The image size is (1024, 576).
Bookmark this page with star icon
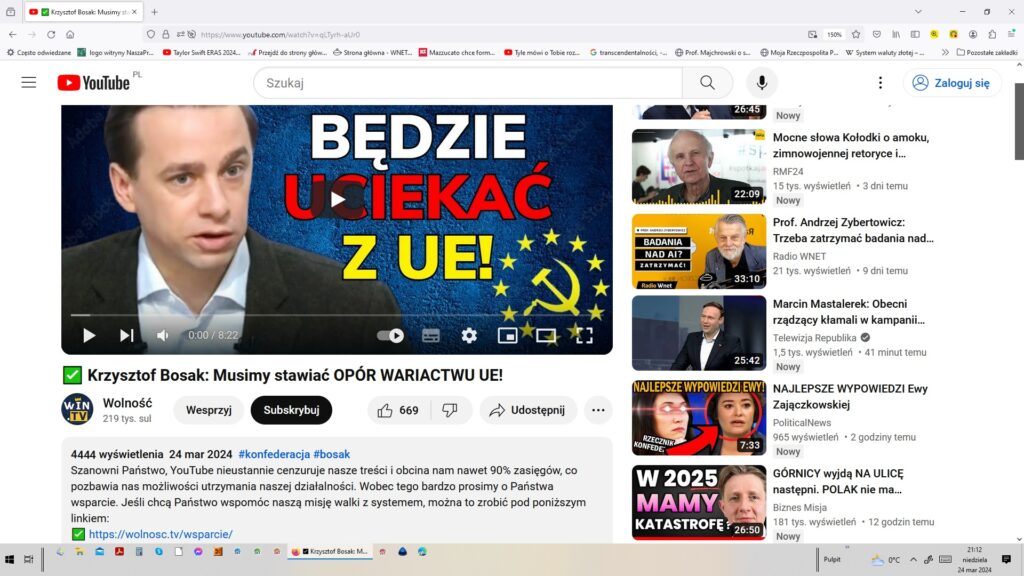(x=856, y=35)
